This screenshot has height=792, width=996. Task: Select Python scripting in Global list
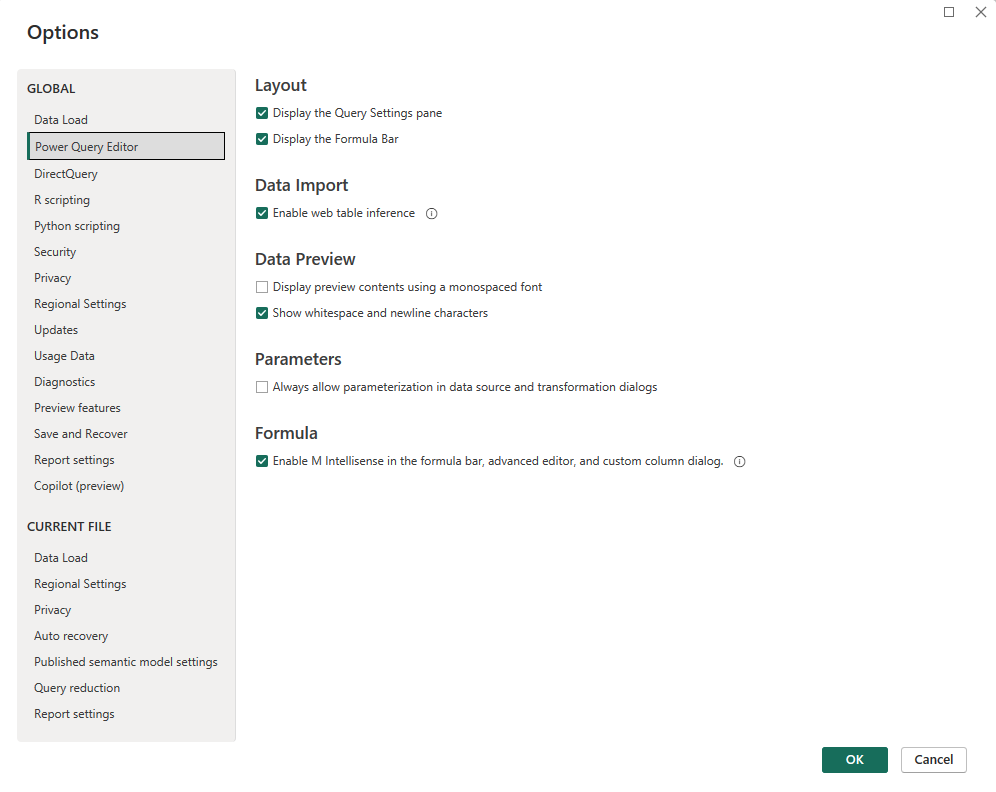(x=77, y=226)
